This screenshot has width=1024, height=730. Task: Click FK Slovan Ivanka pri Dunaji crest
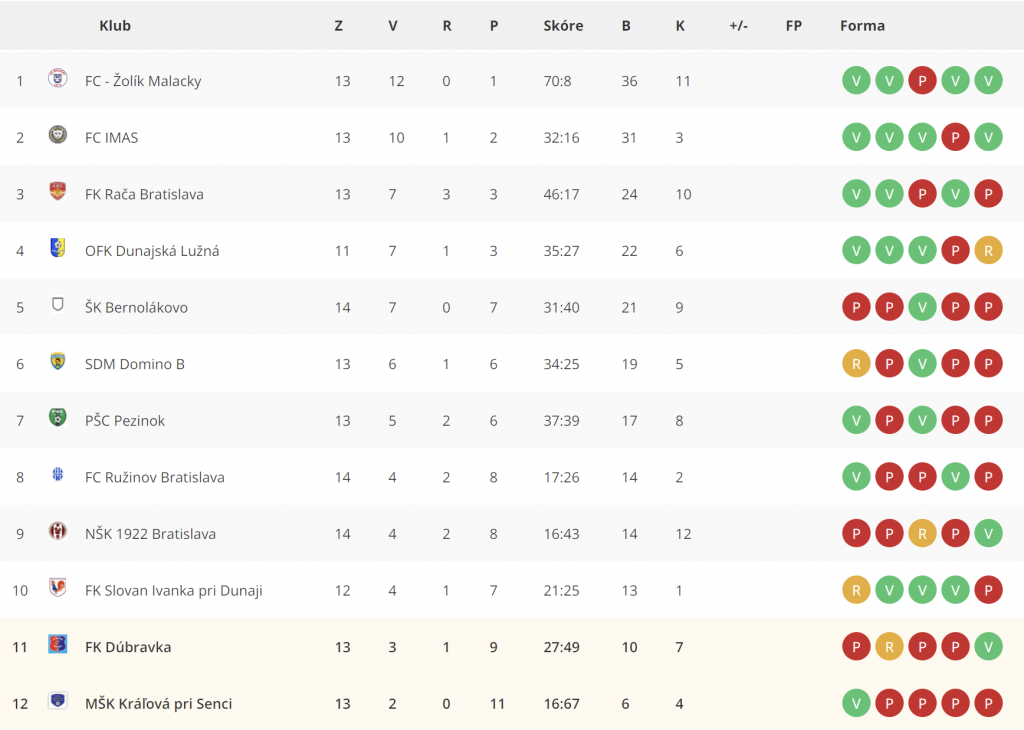(57, 588)
